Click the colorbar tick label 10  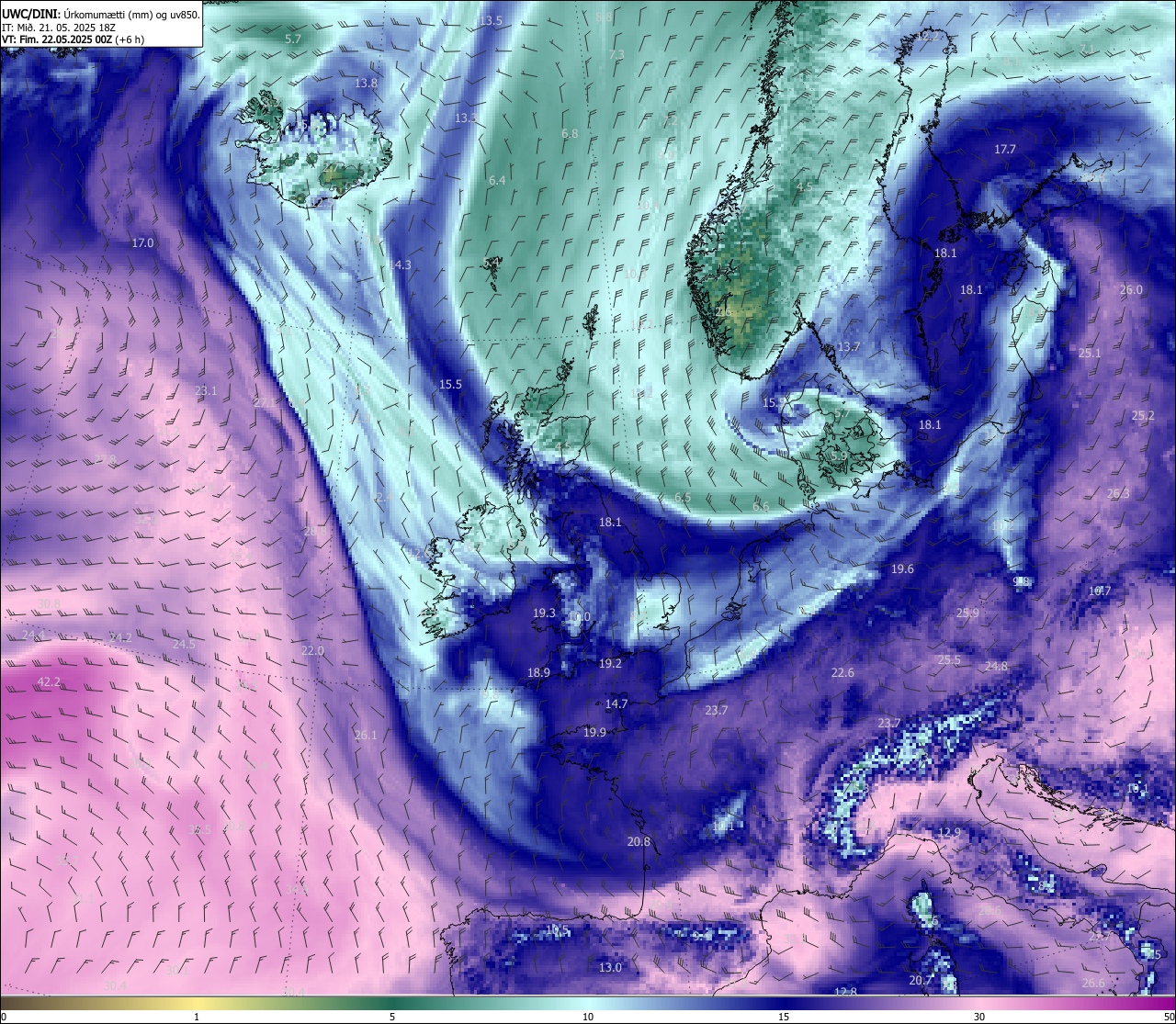point(588,1017)
